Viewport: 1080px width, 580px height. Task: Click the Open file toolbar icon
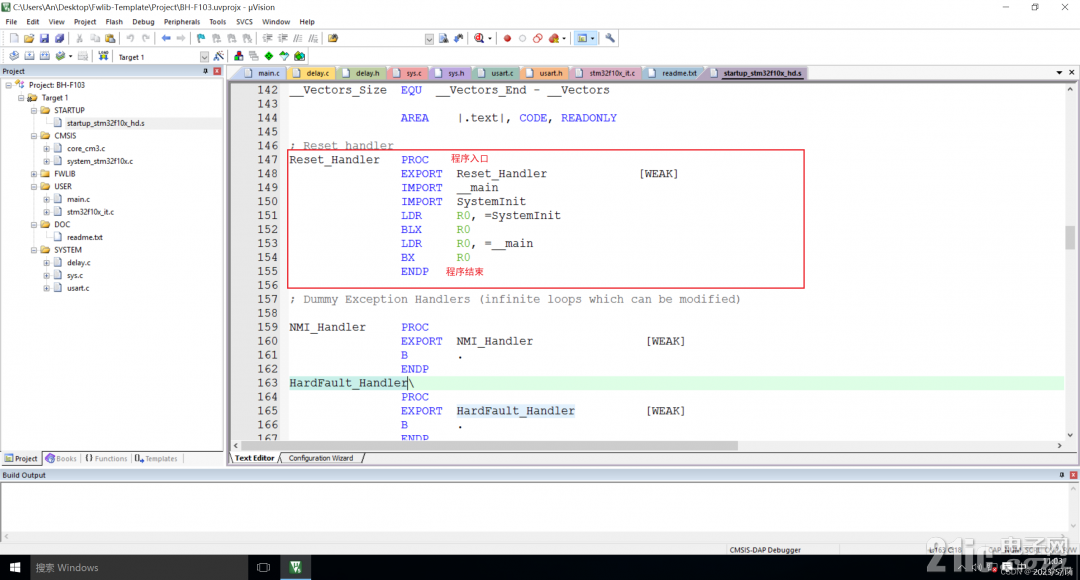[29, 39]
